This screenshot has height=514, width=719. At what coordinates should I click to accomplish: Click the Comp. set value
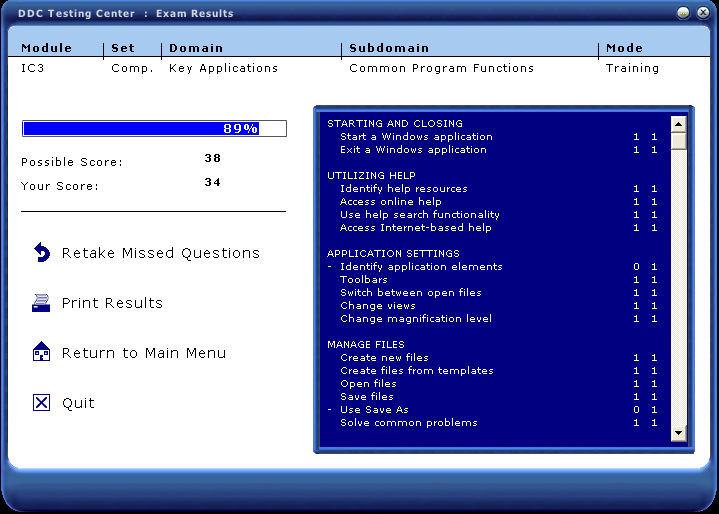click(133, 69)
